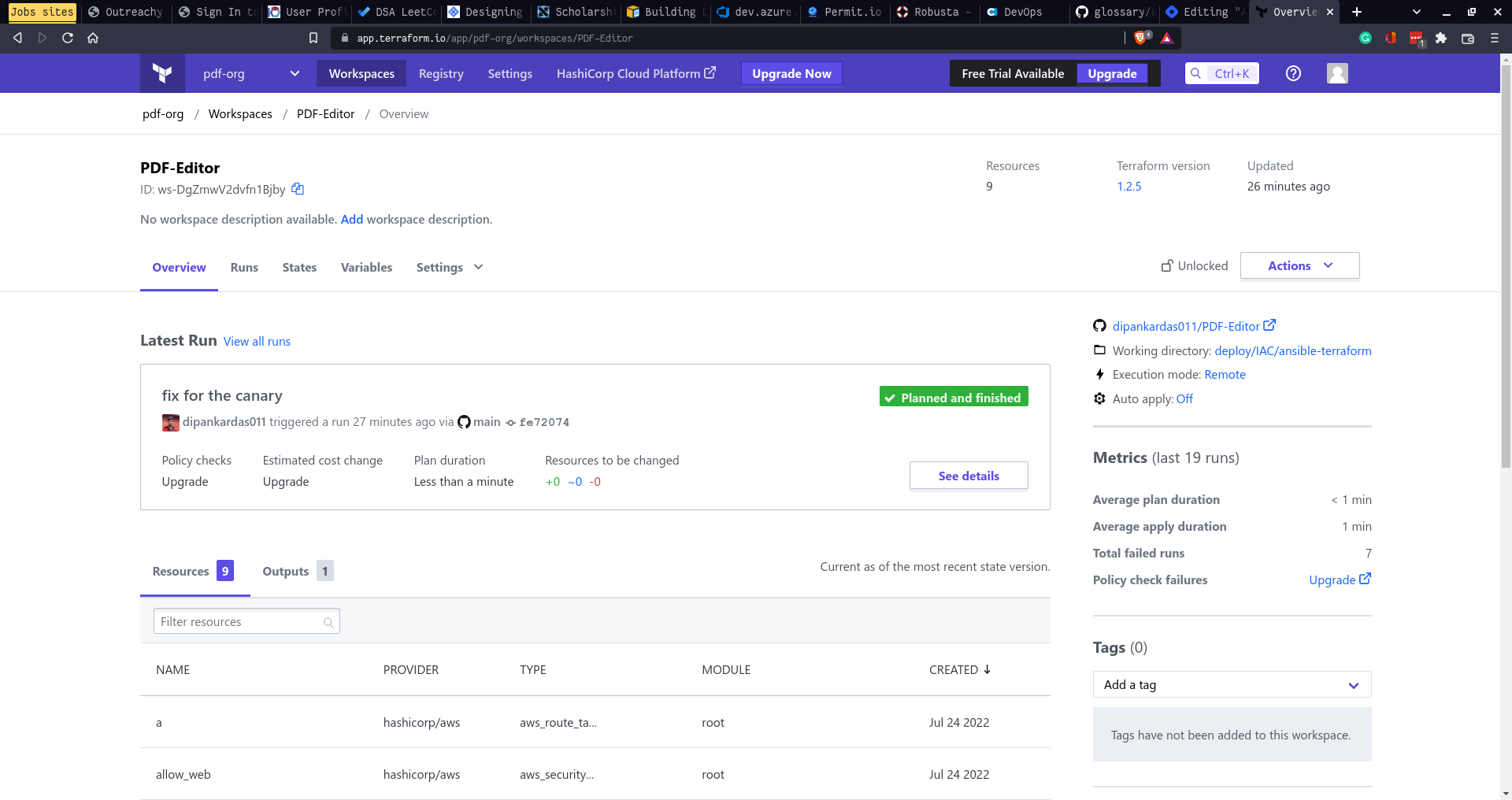Click the browser address bar URL

pos(495,38)
